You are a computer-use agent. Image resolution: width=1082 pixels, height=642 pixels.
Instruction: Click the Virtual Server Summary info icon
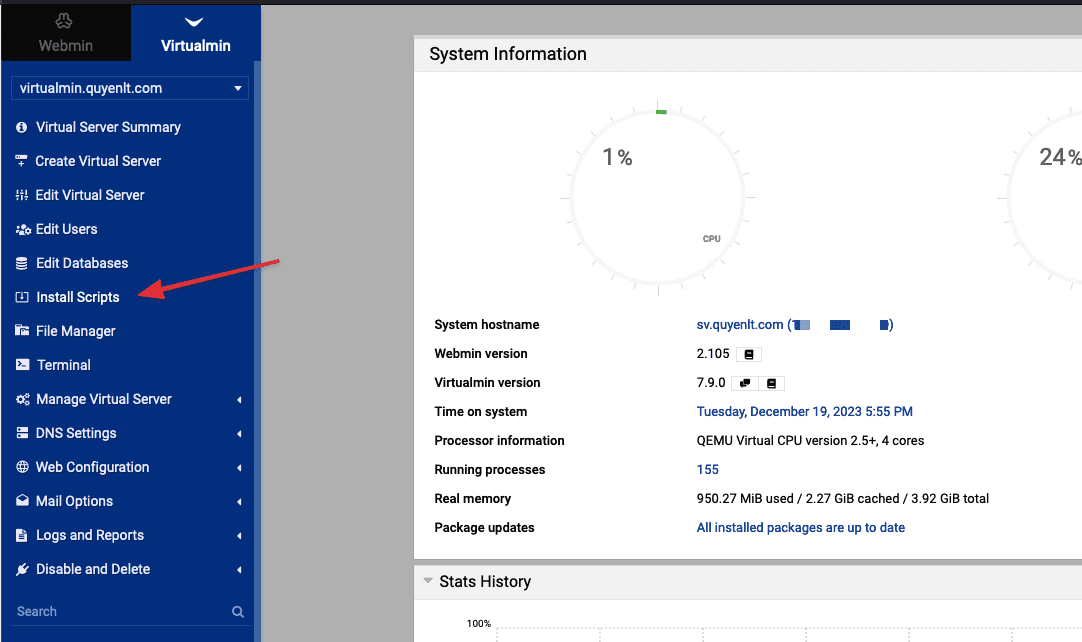point(21,128)
